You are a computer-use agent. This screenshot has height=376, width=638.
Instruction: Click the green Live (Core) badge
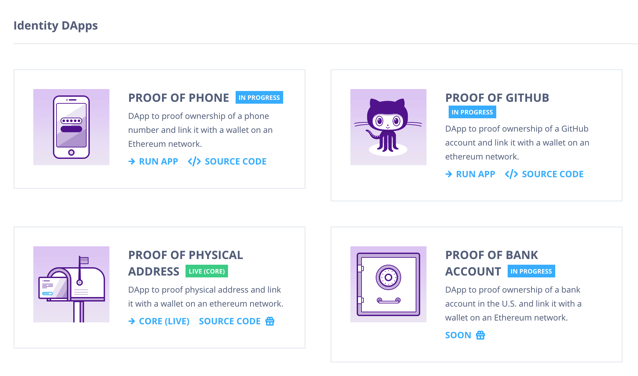click(x=207, y=271)
